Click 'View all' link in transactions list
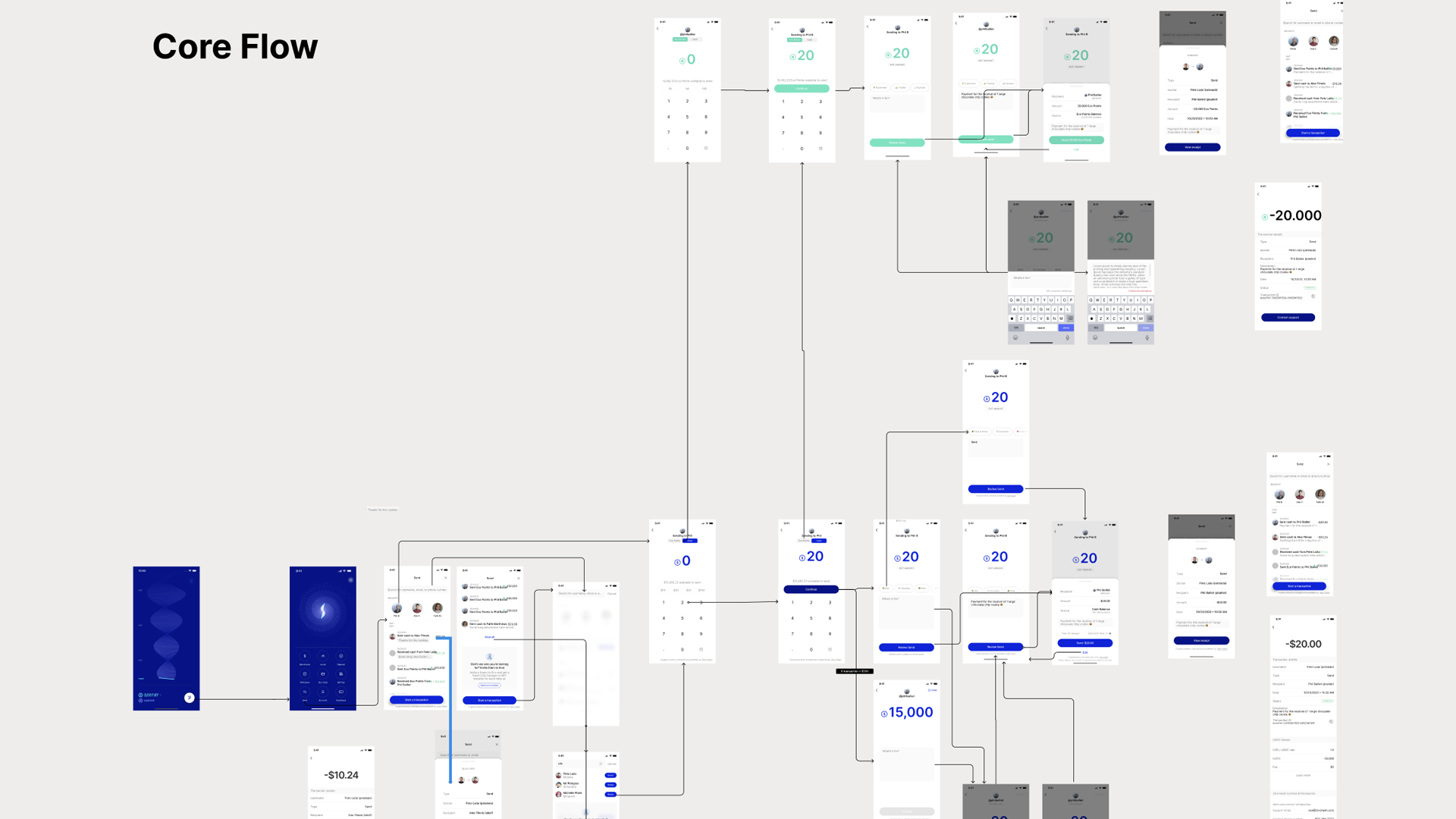 click(489, 637)
